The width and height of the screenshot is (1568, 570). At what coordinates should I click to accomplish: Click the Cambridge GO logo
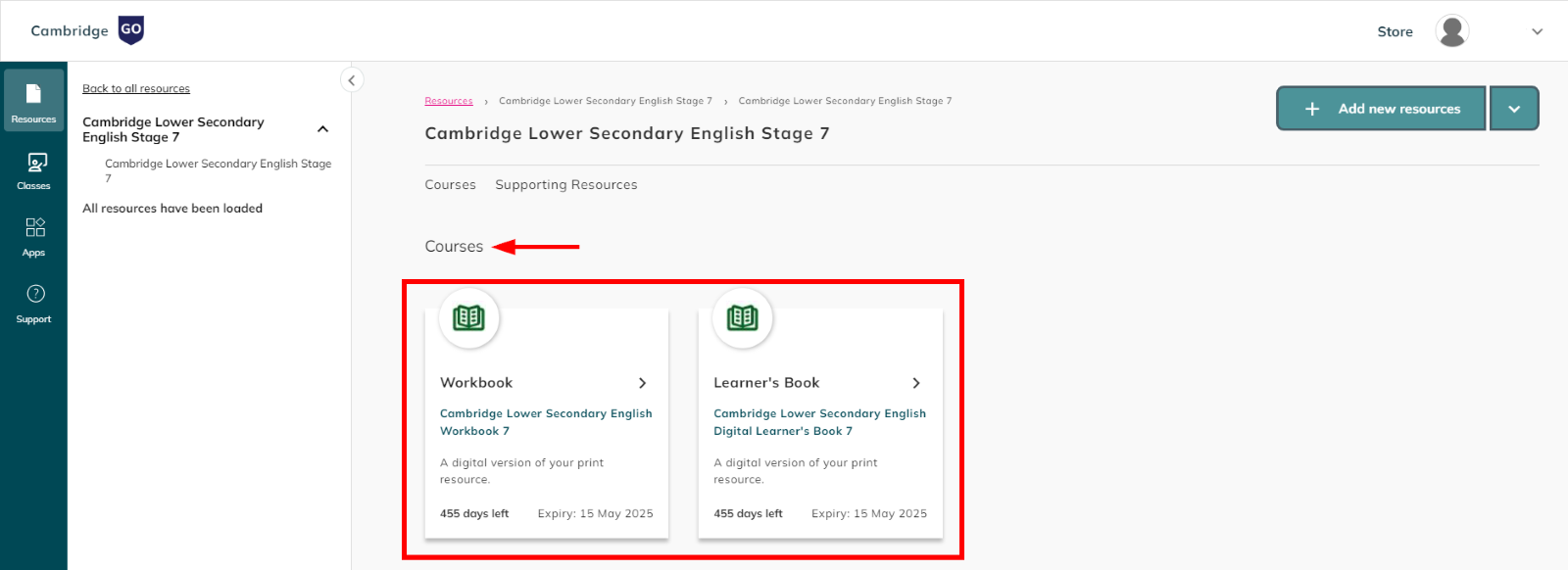[x=87, y=30]
